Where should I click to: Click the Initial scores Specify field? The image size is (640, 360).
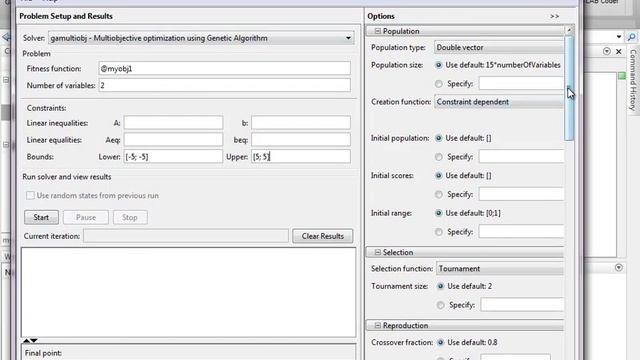pyautogui.click(x=522, y=194)
